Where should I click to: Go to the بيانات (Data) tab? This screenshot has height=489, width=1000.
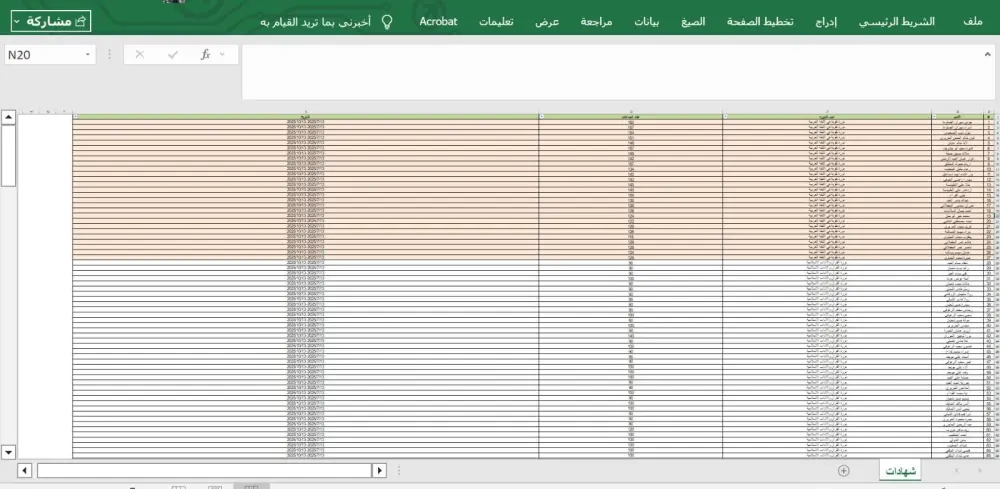pyautogui.click(x=647, y=22)
